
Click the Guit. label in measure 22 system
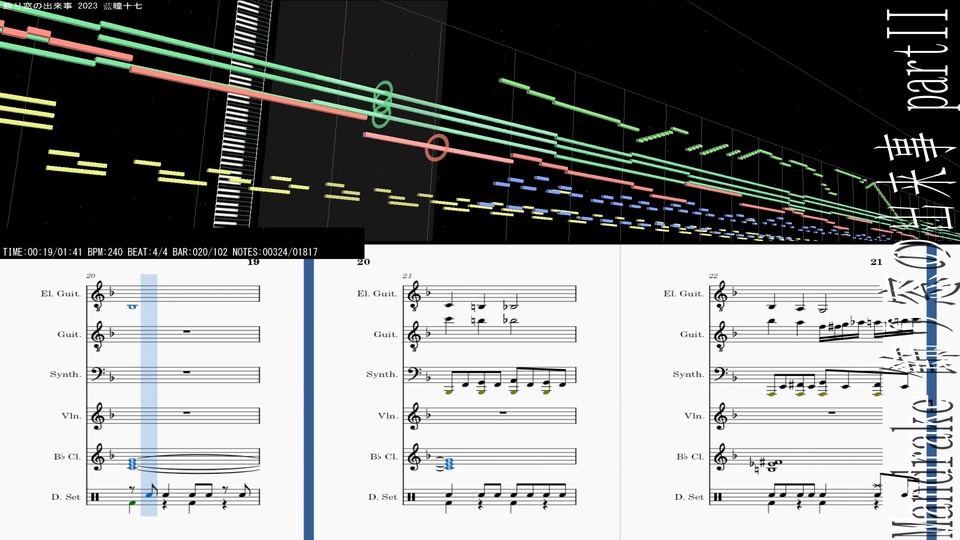tap(692, 334)
